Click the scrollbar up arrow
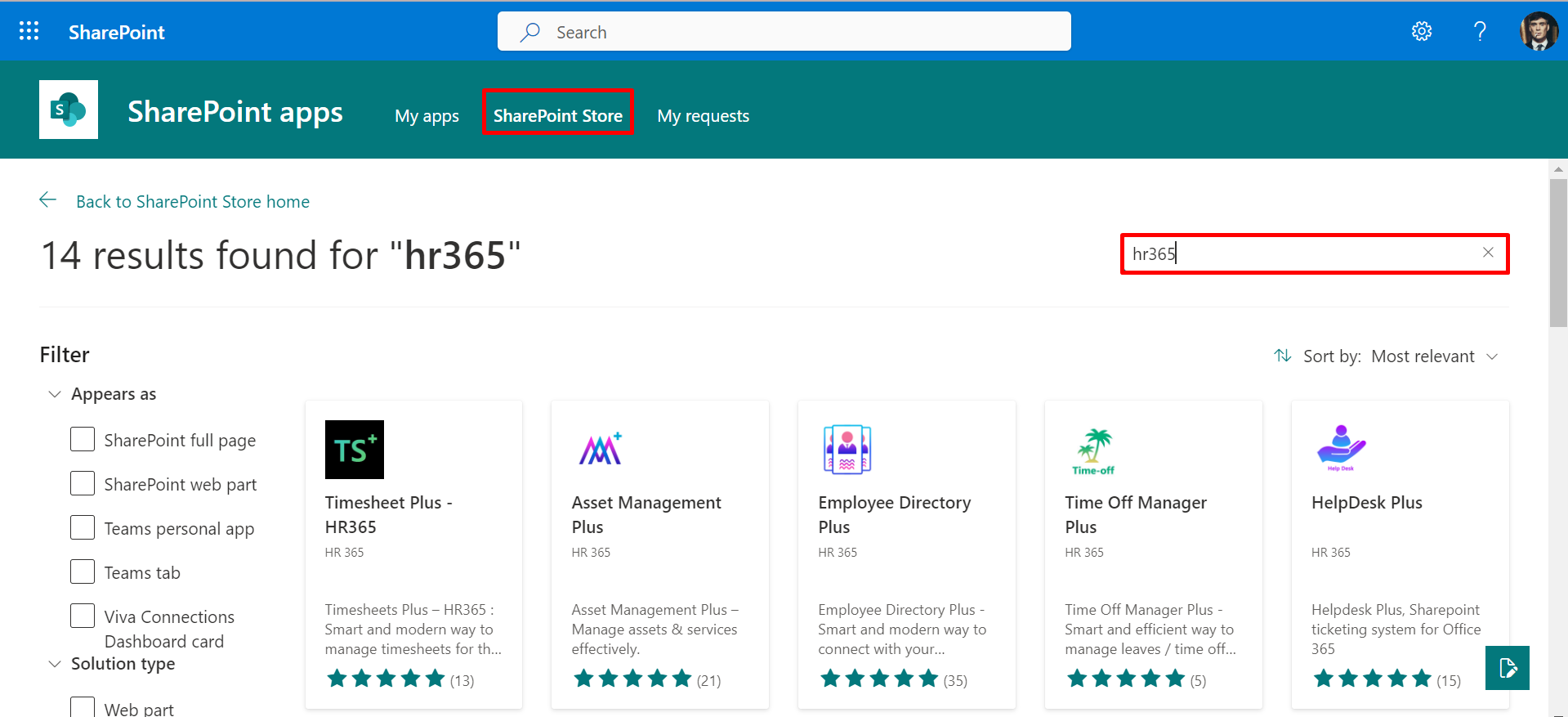This screenshot has height=717, width=1568. (x=1558, y=169)
